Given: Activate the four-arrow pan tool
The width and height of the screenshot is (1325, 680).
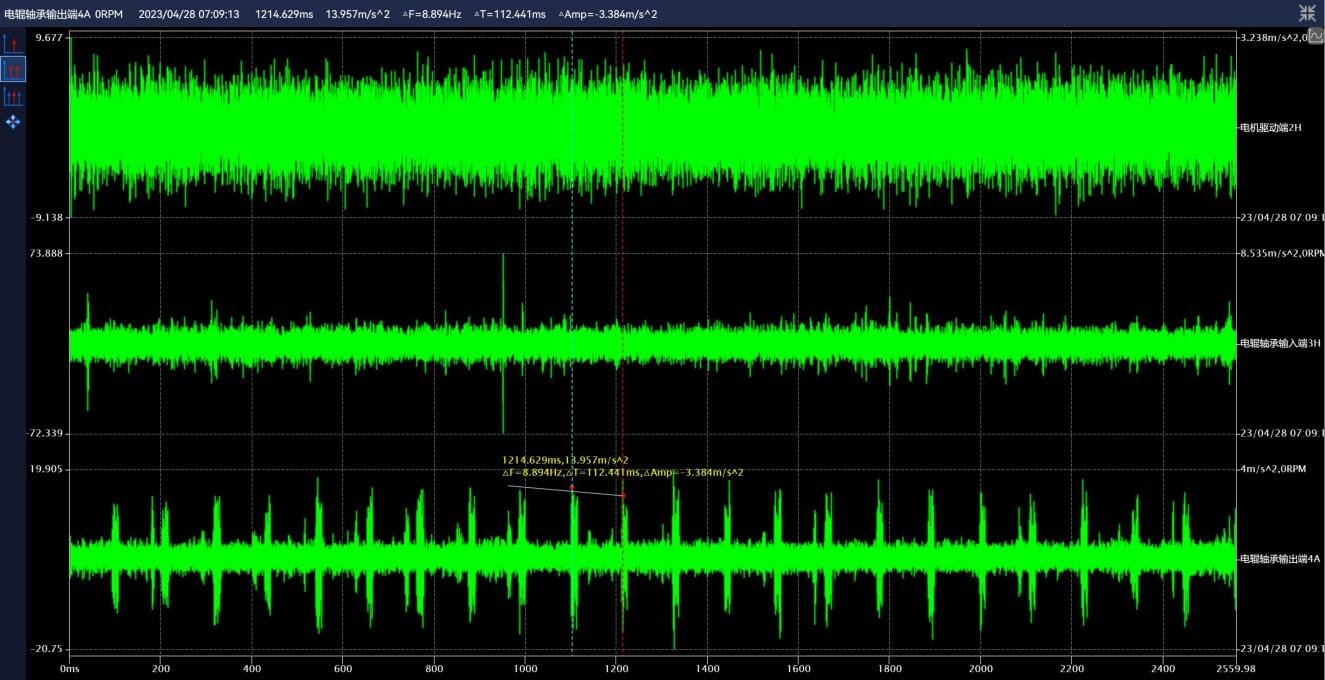Looking at the screenshot, I should 13,122.
